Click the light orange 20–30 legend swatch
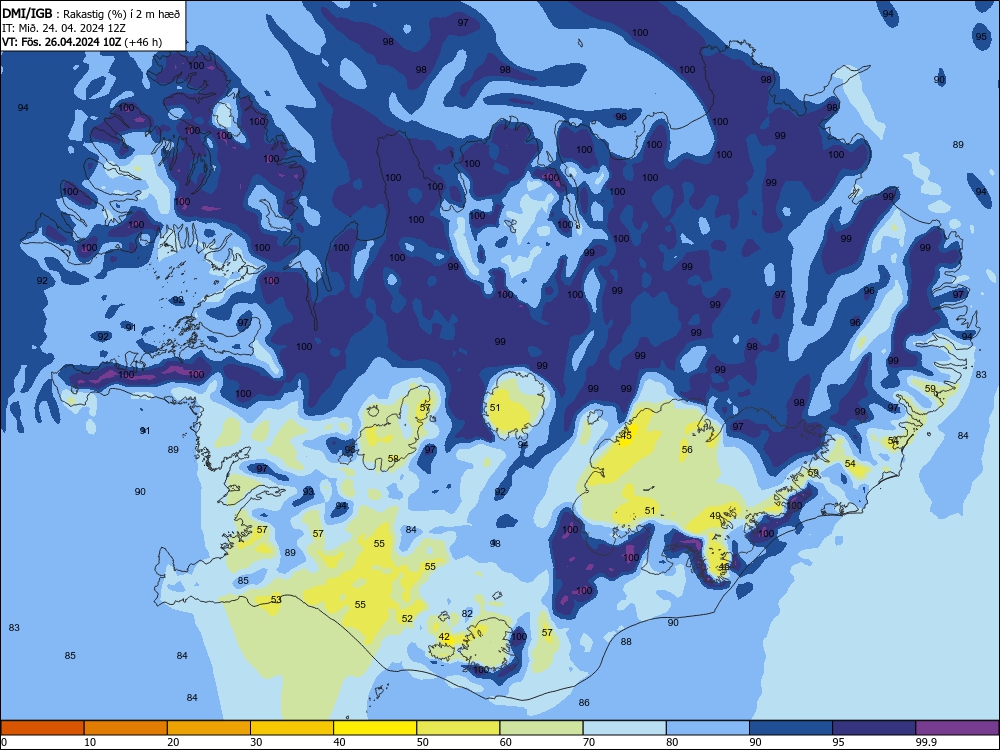1000x750 pixels. [x=209, y=728]
